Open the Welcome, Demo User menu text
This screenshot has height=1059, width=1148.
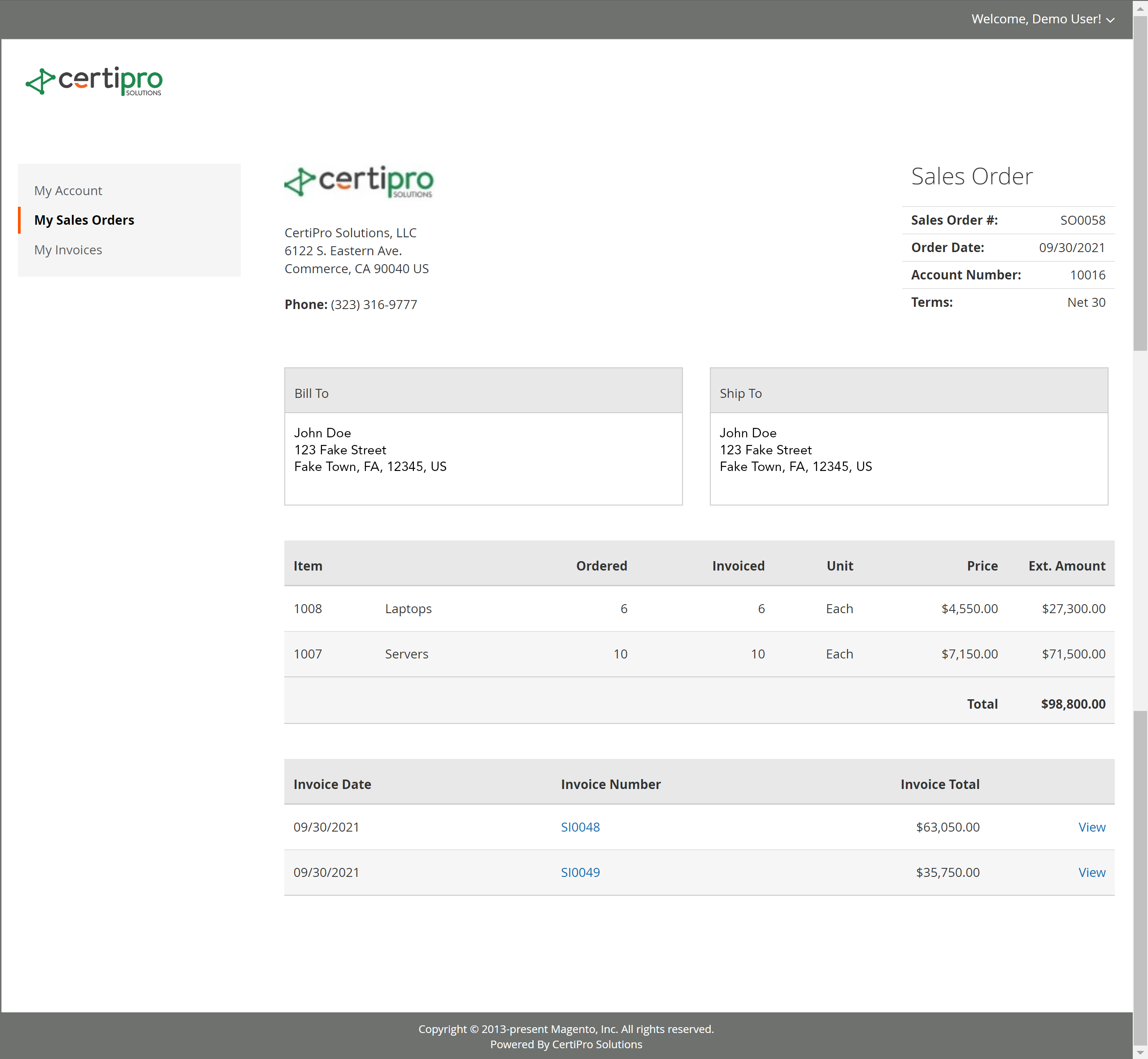[1035, 19]
